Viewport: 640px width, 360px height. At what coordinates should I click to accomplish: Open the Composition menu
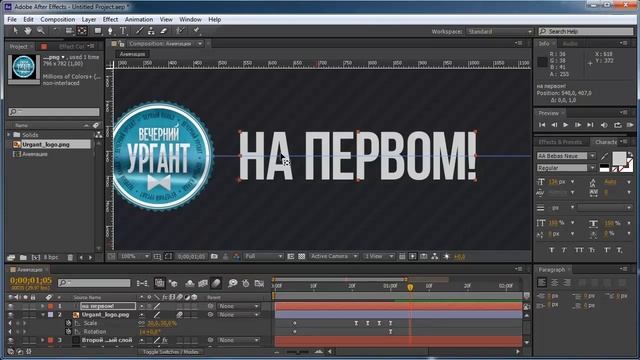pyautogui.click(x=58, y=19)
